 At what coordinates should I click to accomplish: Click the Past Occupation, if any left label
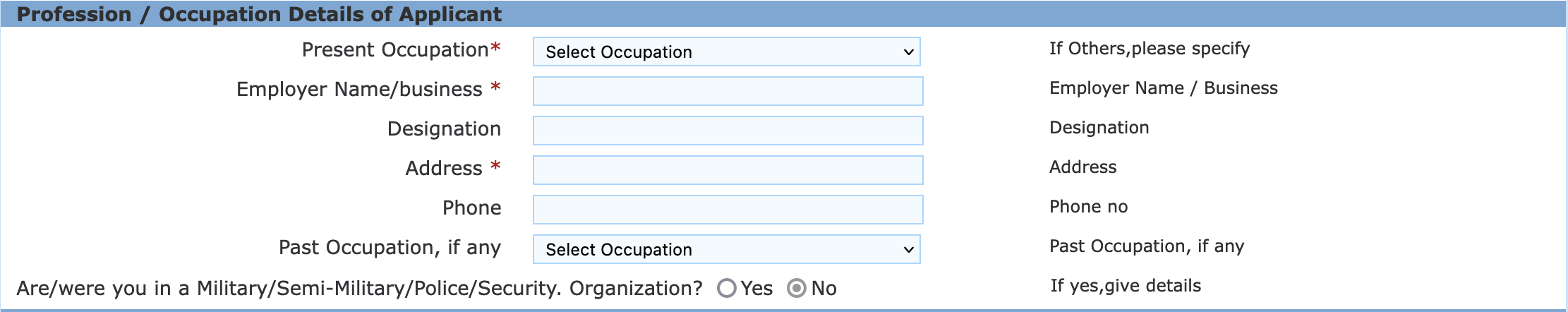tap(390, 248)
